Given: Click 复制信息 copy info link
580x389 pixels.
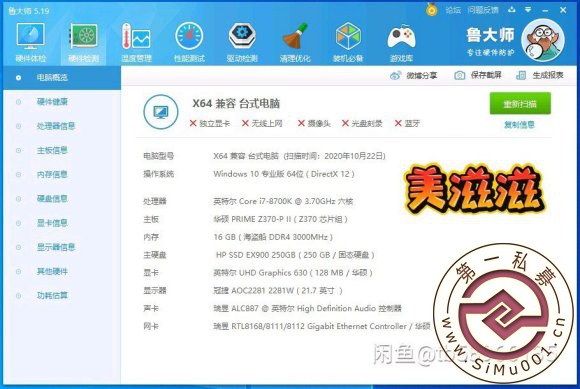Looking at the screenshot, I should pyautogui.click(x=519, y=125).
